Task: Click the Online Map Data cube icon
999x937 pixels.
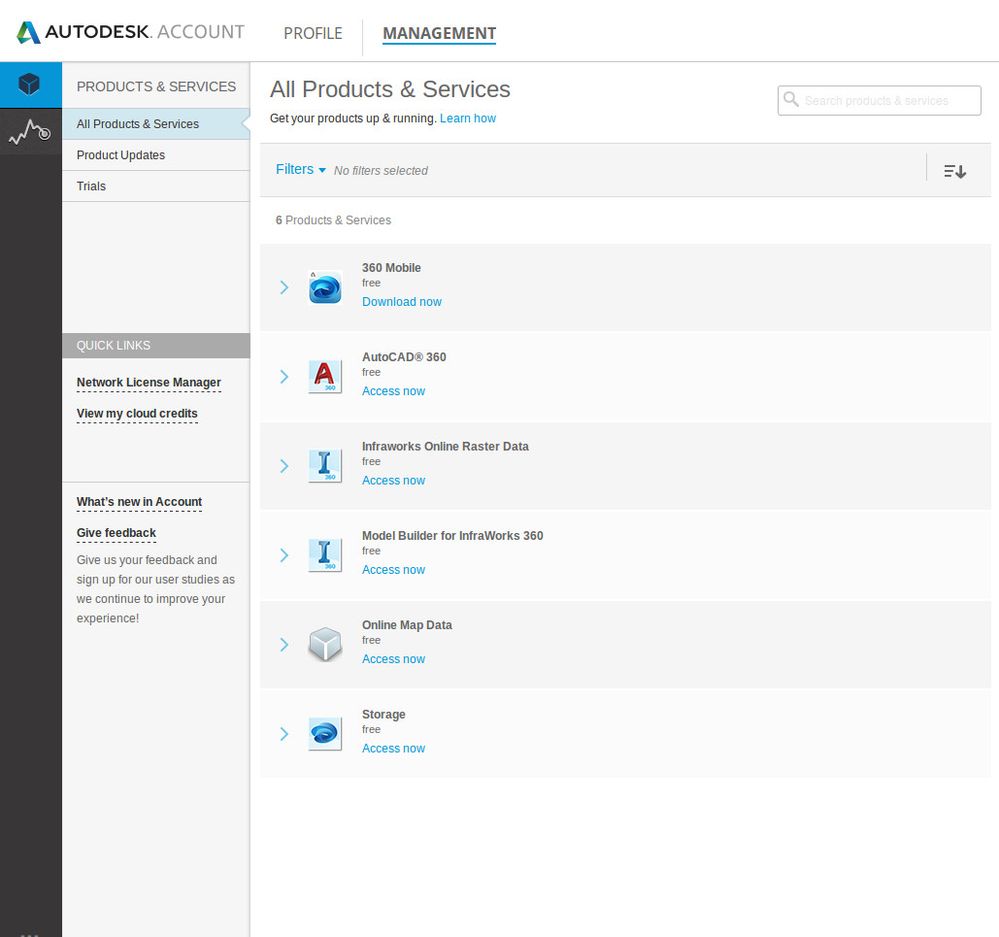Action: click(325, 644)
